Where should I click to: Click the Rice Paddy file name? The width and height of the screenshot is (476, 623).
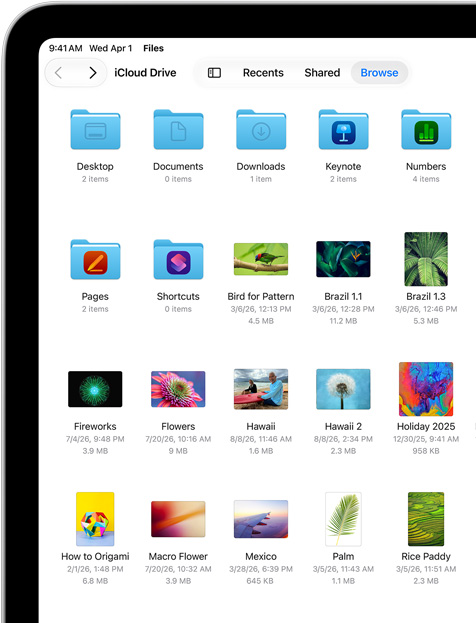[426, 556]
